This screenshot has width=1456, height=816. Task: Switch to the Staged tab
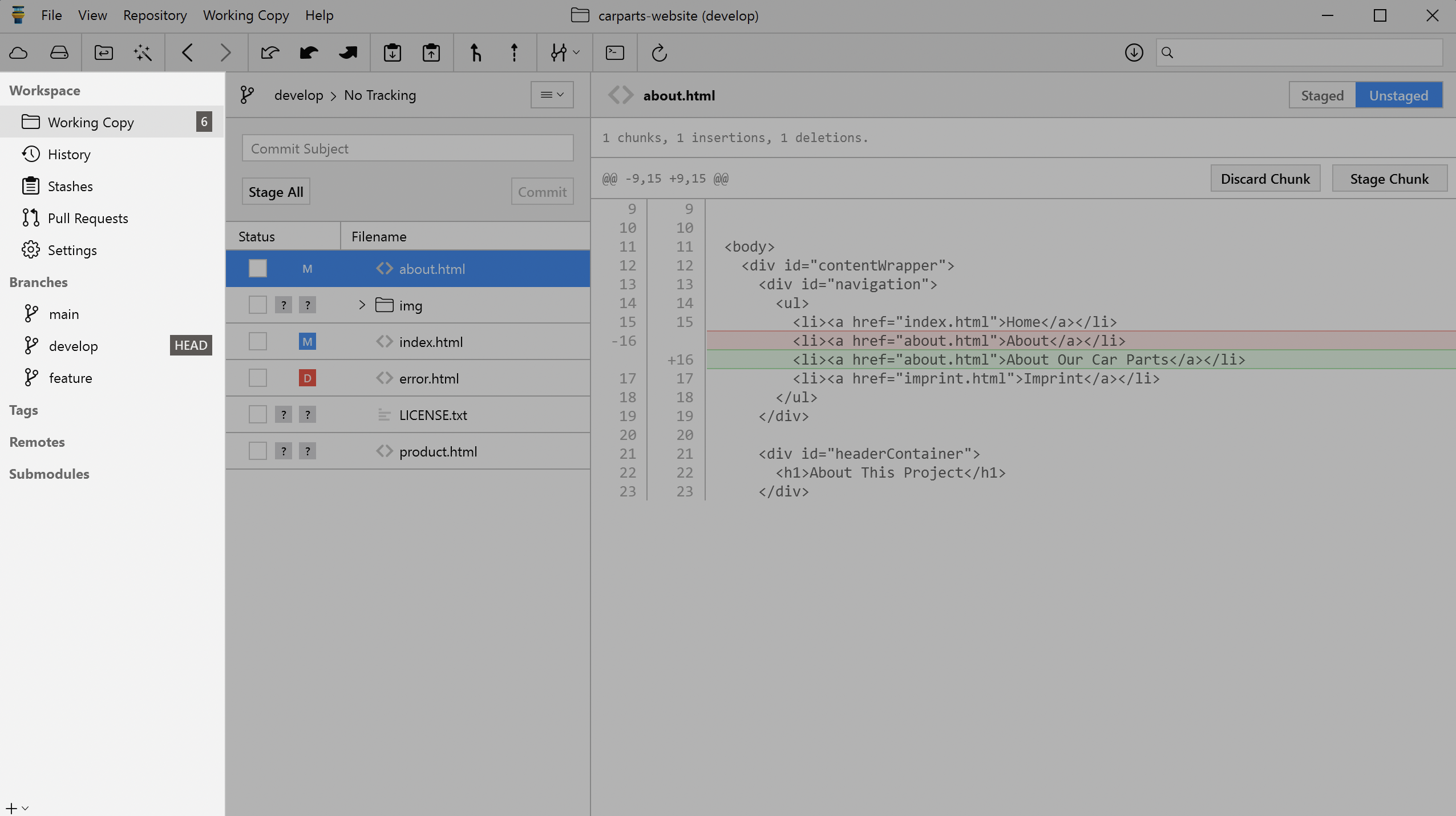[x=1322, y=95]
